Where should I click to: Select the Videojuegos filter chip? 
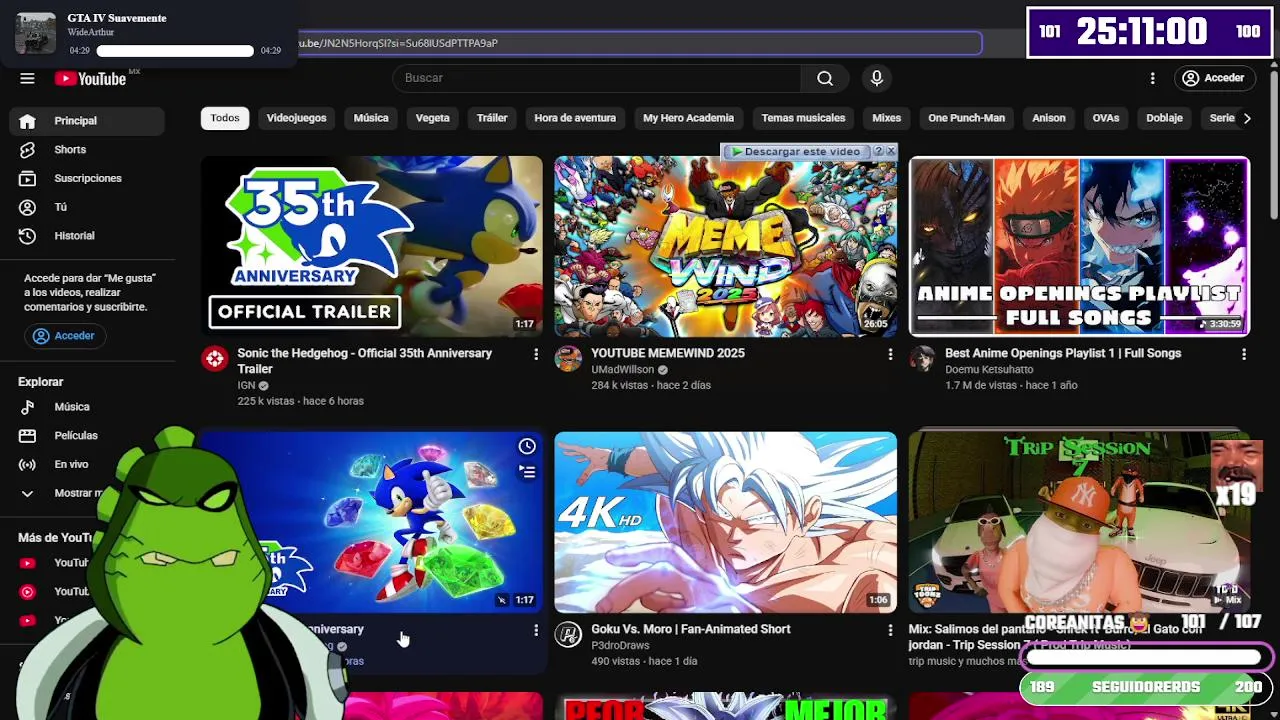pyautogui.click(x=296, y=118)
